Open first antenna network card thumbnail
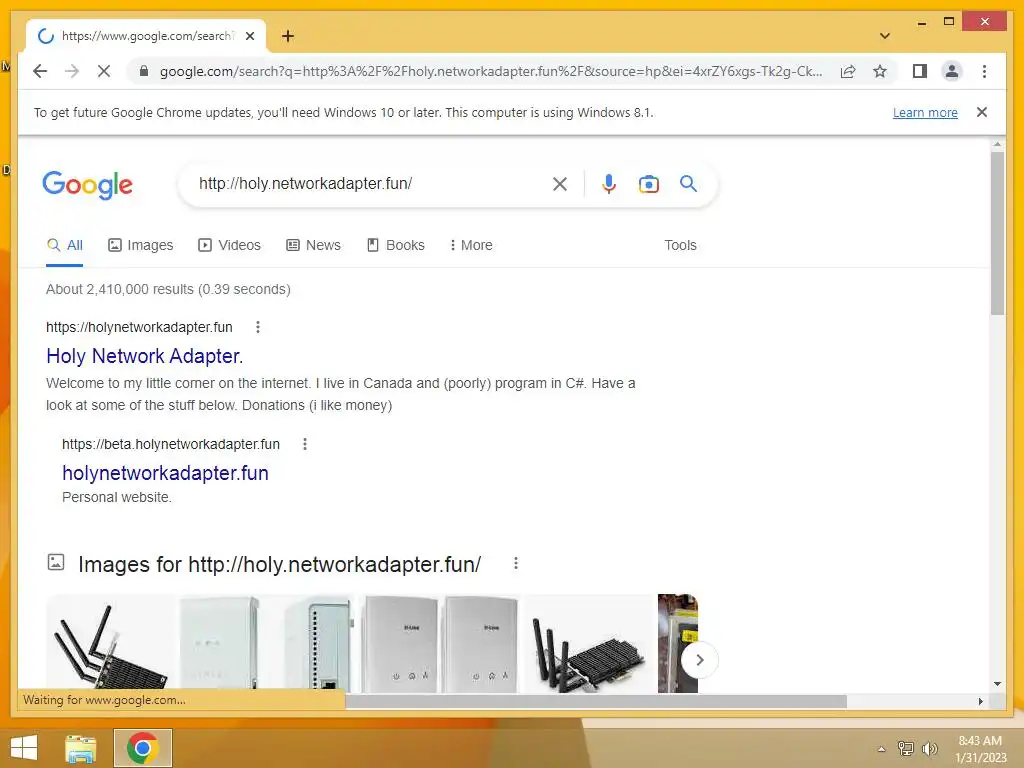The height and width of the screenshot is (768, 1024). click(111, 644)
